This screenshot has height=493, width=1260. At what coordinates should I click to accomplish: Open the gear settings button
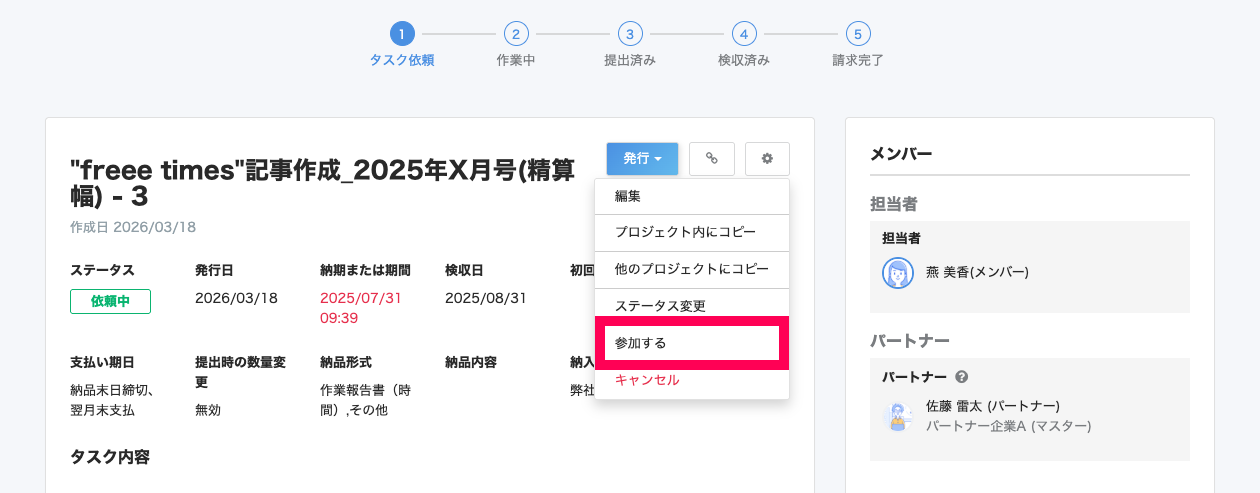pyautogui.click(x=767, y=158)
